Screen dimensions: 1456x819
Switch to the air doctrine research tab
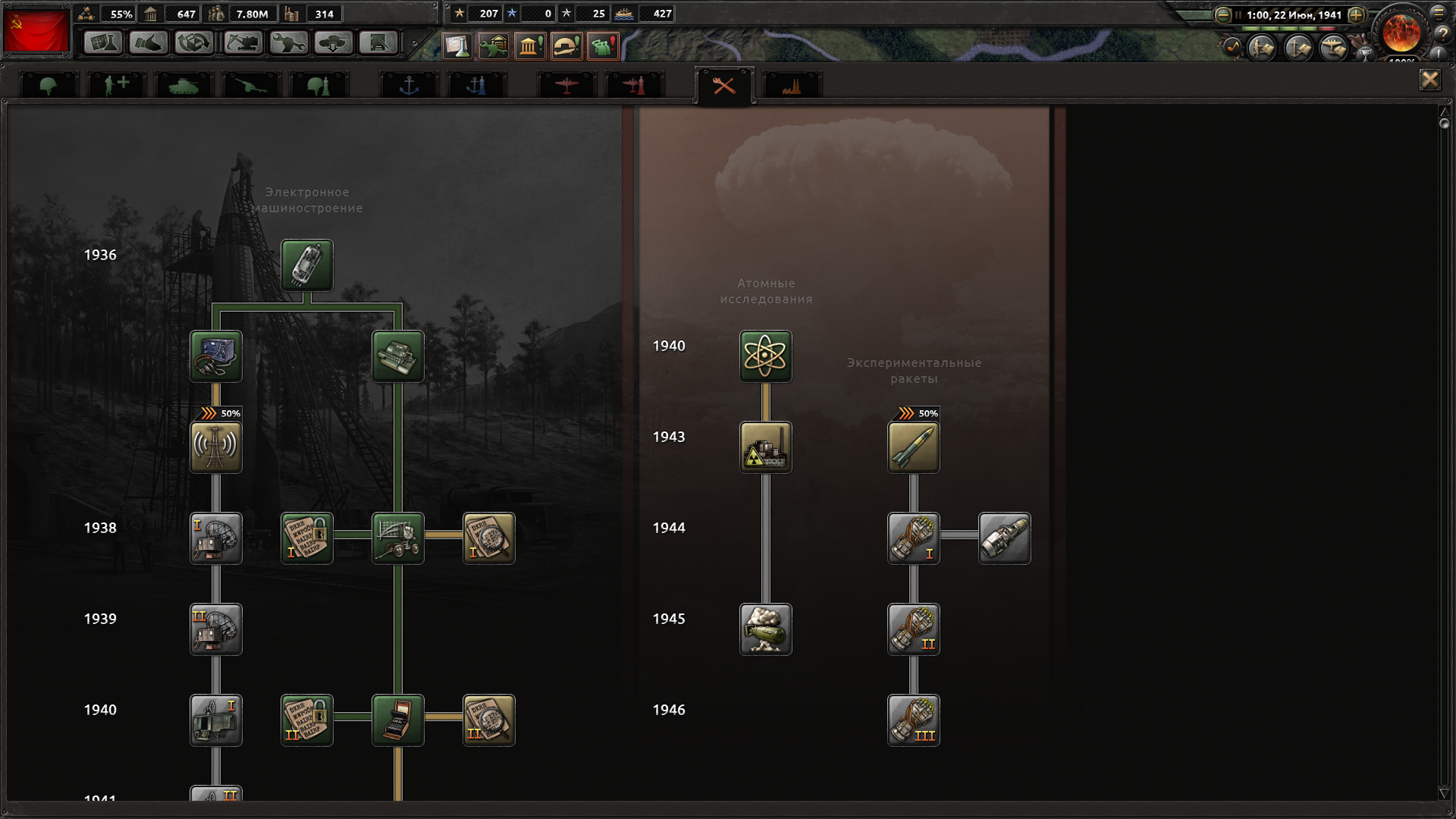(x=634, y=86)
